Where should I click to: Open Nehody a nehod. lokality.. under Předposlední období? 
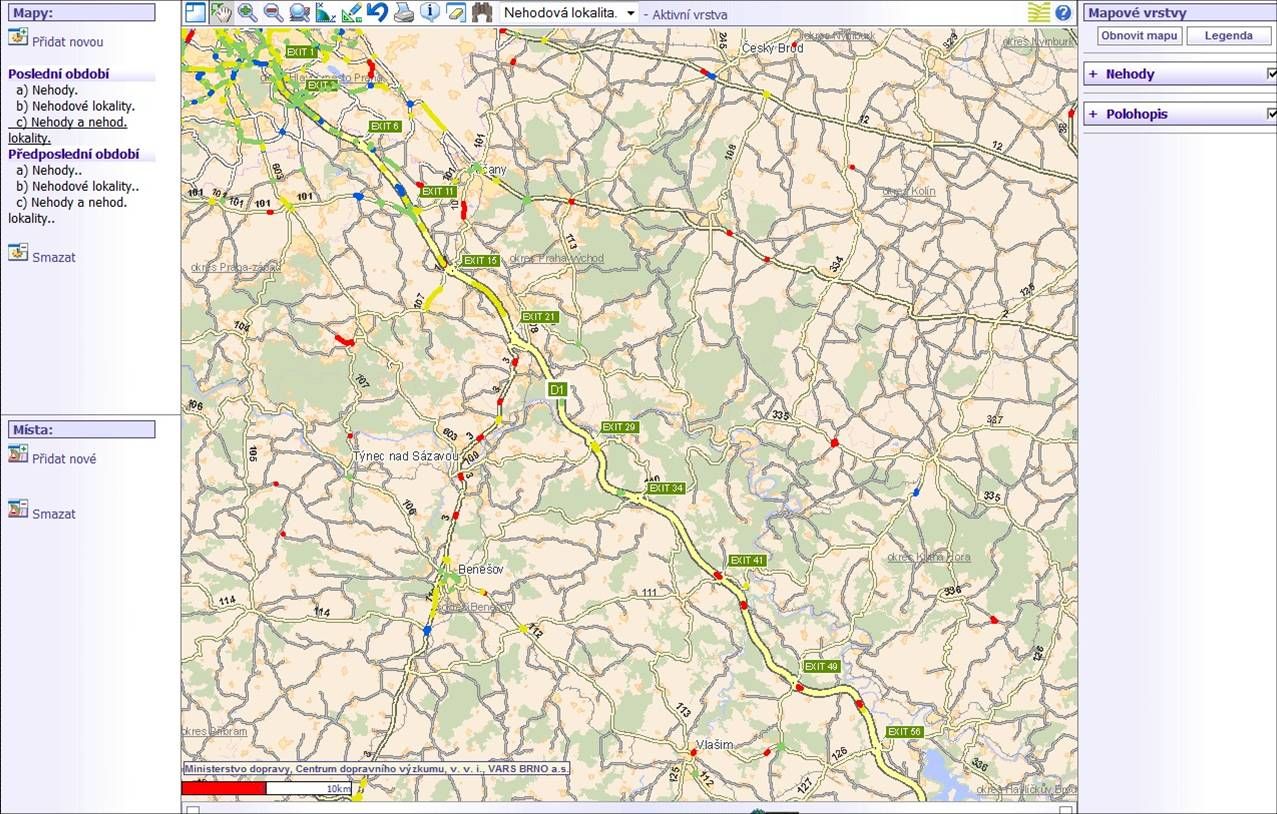point(68,210)
